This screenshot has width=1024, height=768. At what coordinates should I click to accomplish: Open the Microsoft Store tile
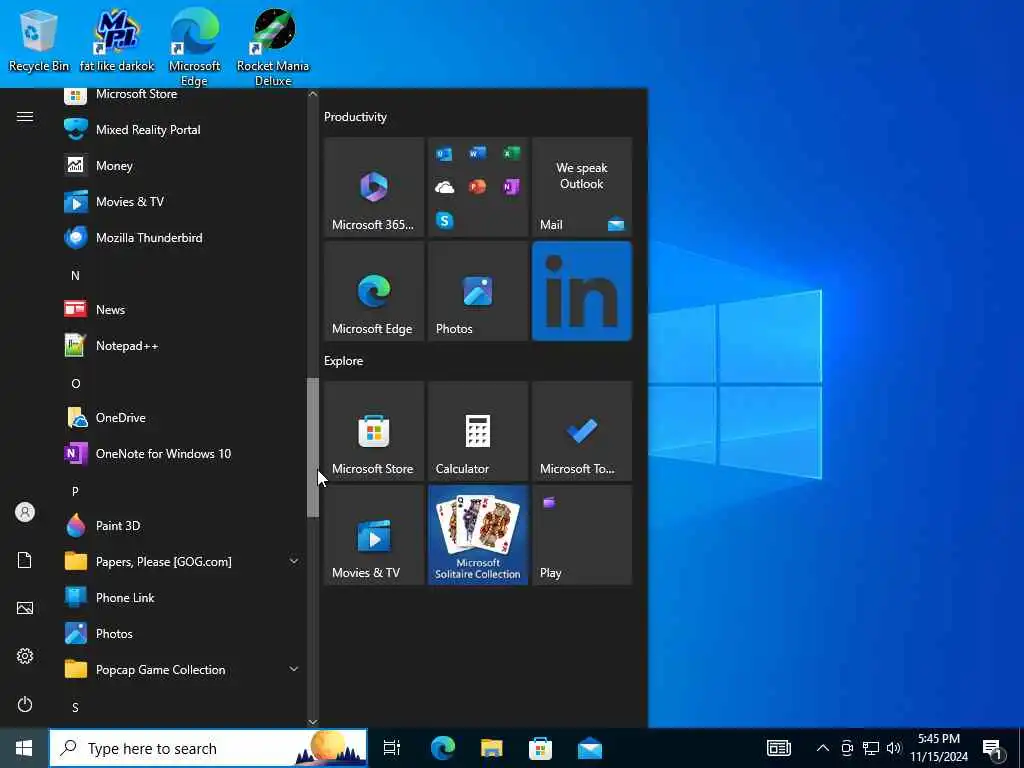point(374,431)
